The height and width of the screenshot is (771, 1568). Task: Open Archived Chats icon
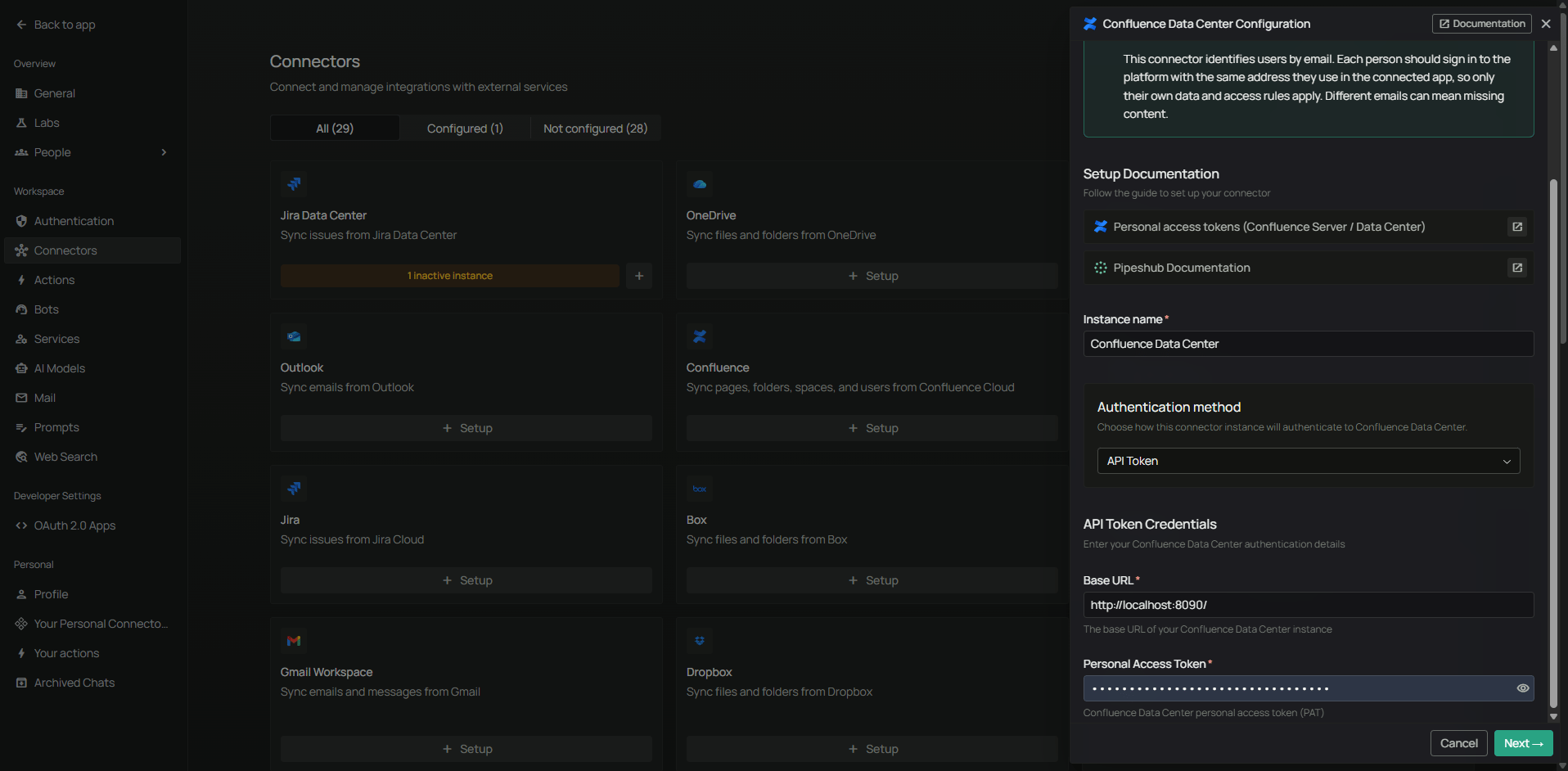[21, 683]
